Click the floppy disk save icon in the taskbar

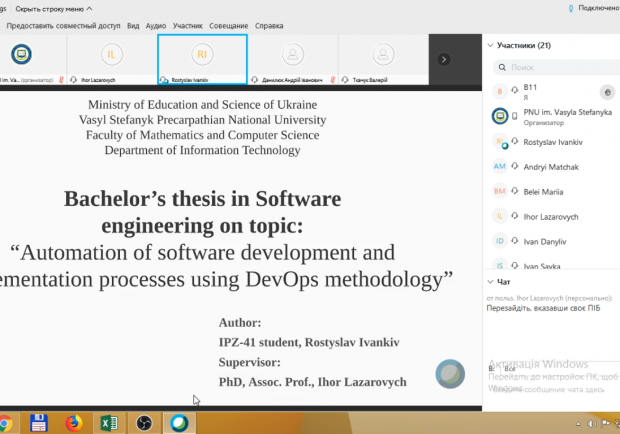[x=38, y=422]
